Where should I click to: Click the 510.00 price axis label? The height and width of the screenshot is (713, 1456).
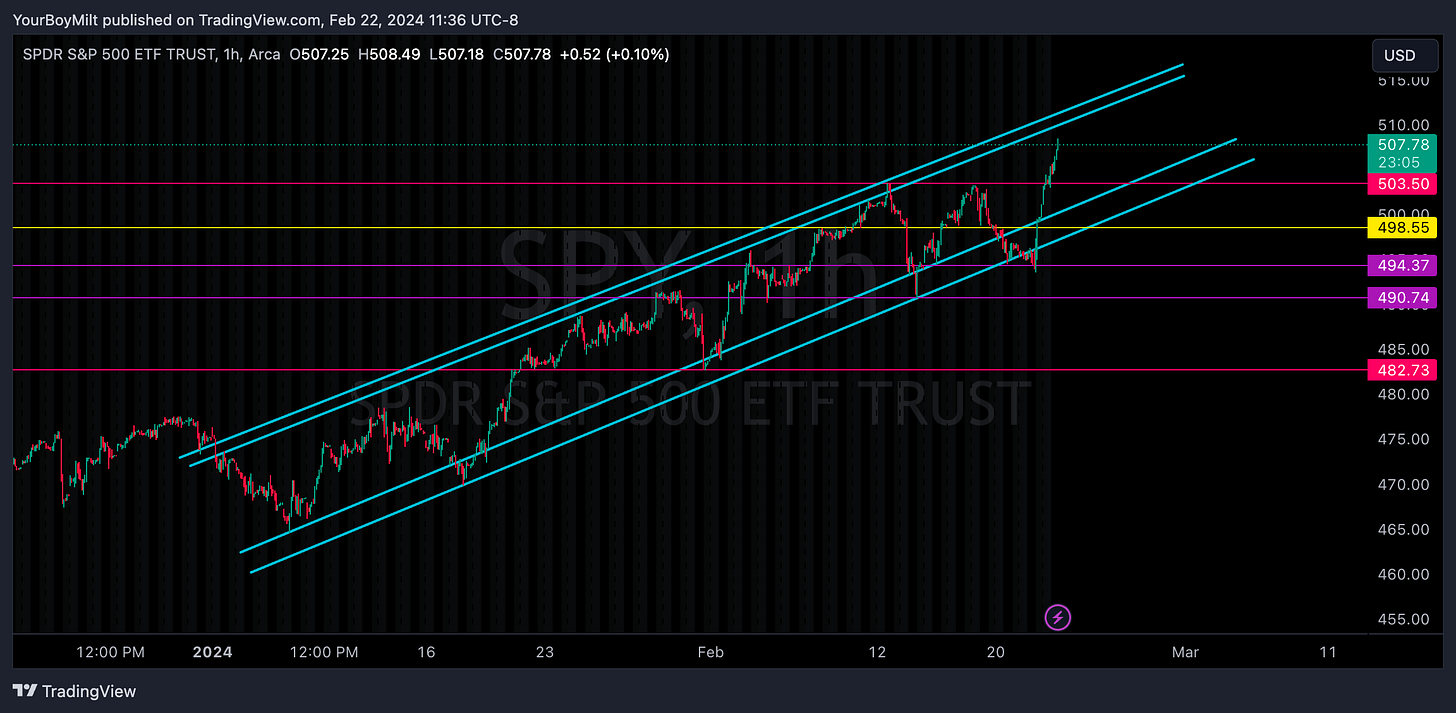[x=1402, y=125]
